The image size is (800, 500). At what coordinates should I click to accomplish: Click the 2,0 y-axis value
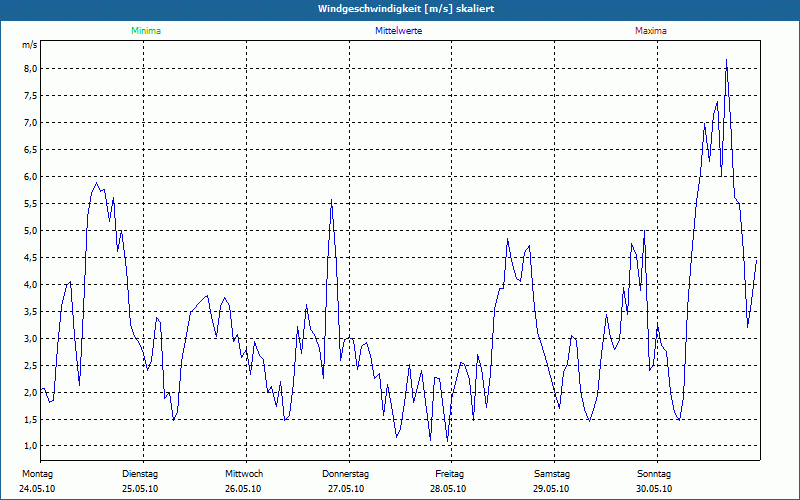[30, 392]
